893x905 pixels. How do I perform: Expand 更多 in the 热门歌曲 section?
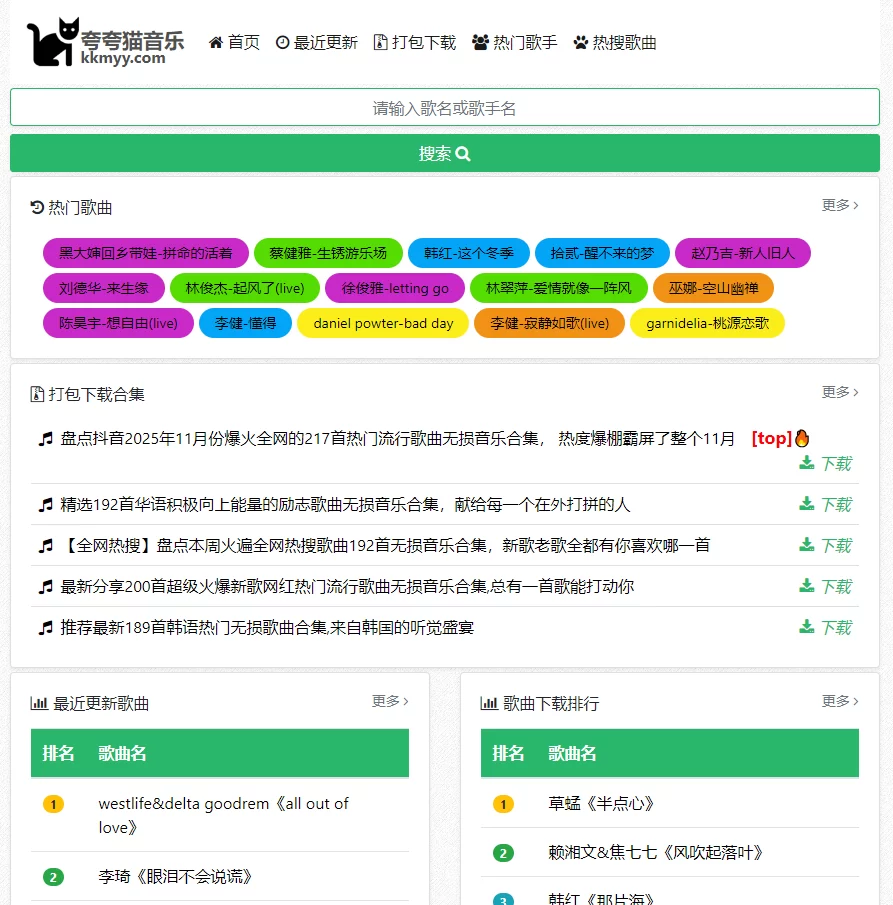click(840, 203)
